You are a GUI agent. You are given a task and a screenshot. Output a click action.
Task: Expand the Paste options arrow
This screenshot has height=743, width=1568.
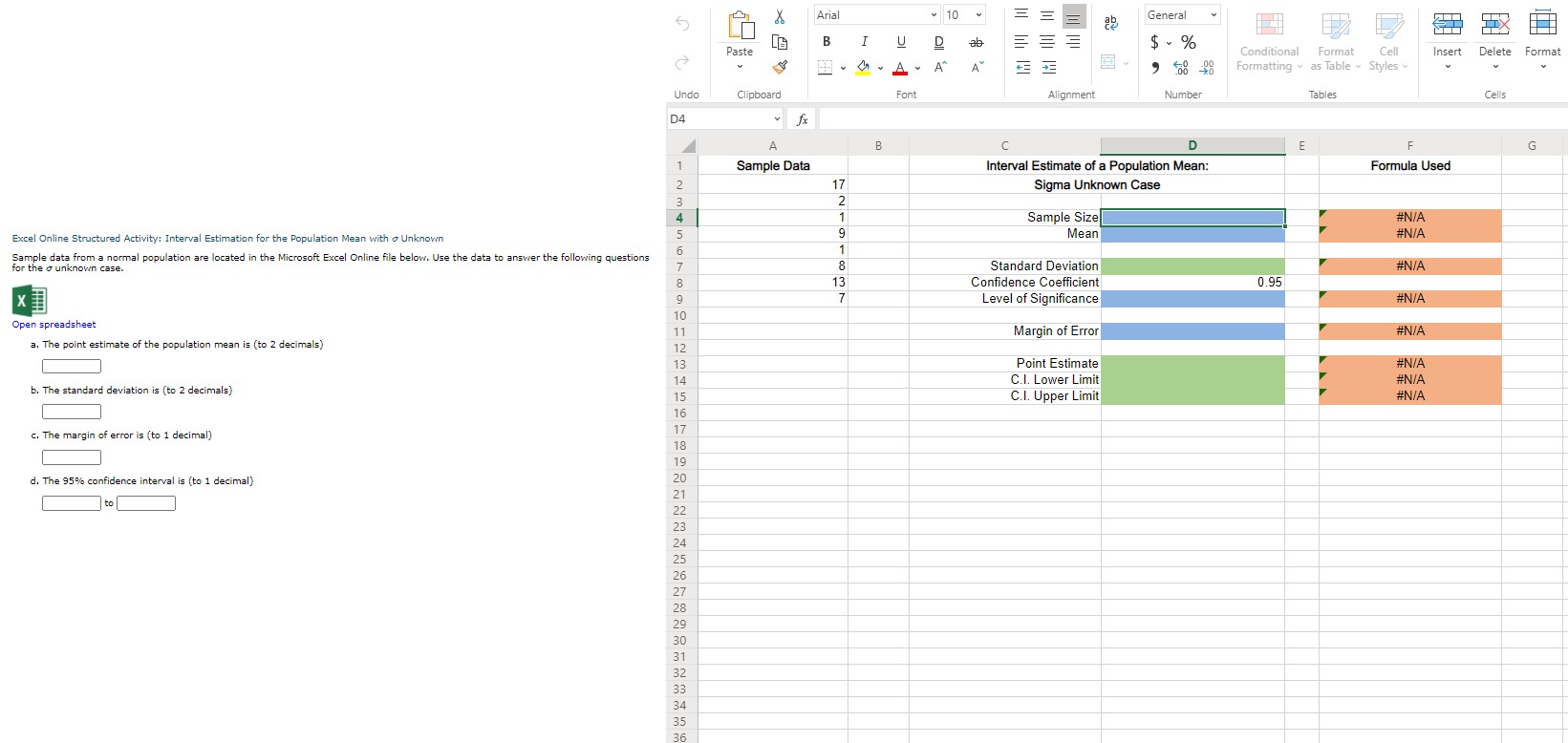tap(740, 67)
